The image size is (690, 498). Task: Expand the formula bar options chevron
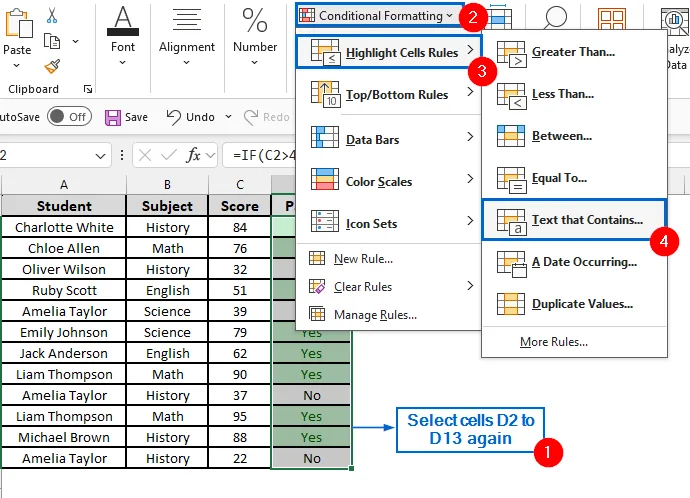[x=210, y=155]
